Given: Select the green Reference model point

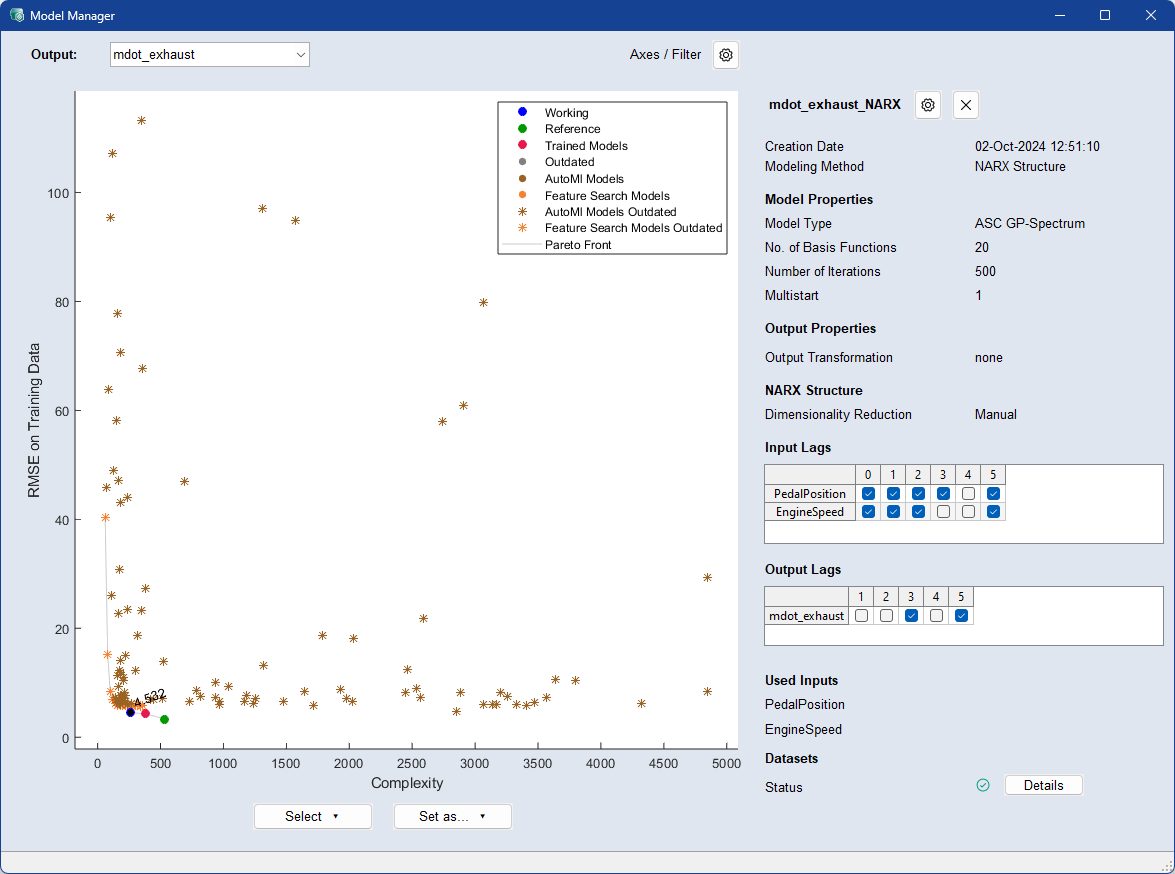Looking at the screenshot, I should pyautogui.click(x=164, y=719).
